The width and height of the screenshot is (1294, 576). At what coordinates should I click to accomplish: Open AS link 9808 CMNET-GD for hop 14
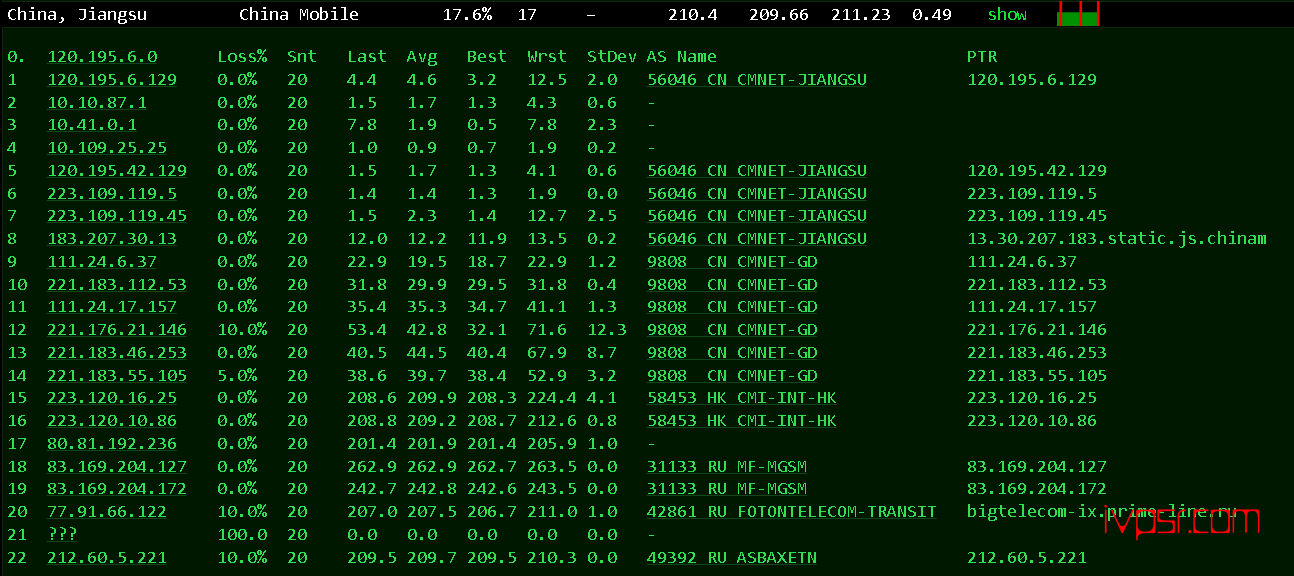coord(732,376)
